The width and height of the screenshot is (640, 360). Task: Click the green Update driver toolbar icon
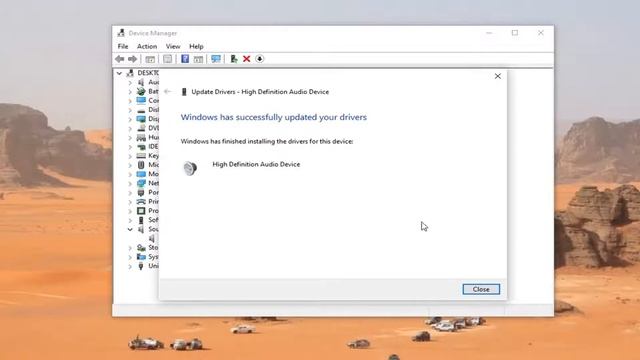coord(233,59)
